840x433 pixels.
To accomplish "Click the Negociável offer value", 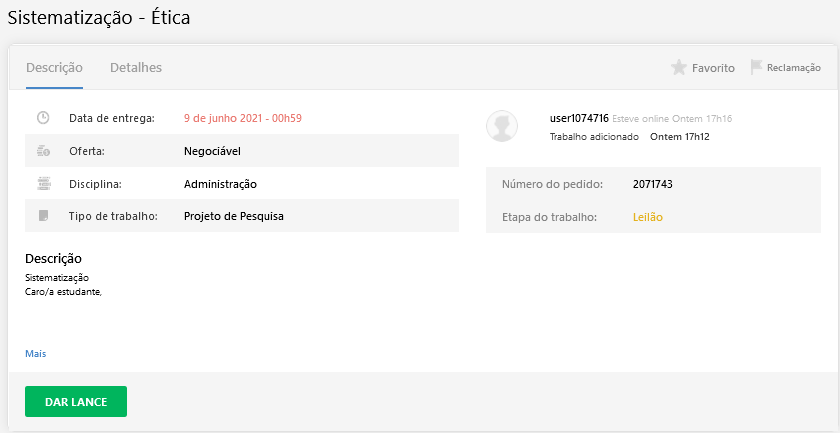I will pyautogui.click(x=212, y=152).
